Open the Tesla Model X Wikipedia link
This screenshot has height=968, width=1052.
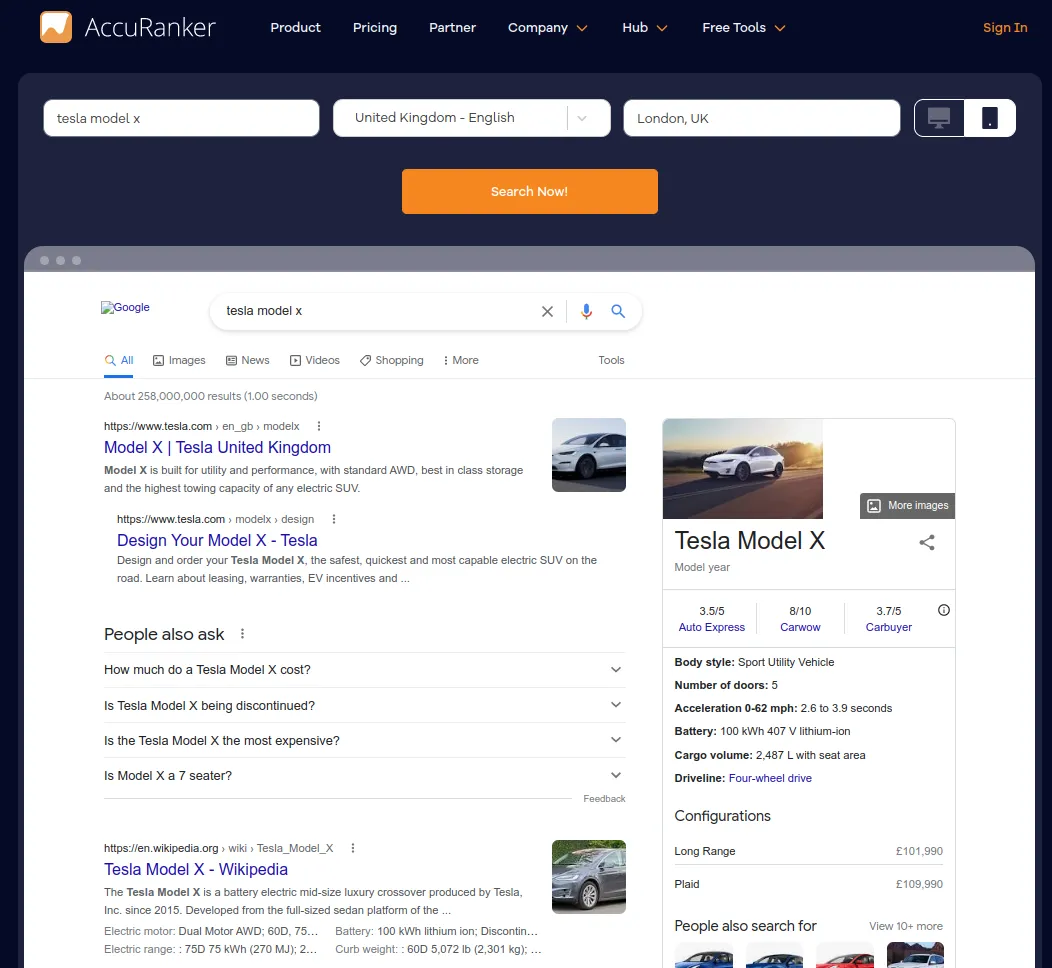(x=196, y=869)
